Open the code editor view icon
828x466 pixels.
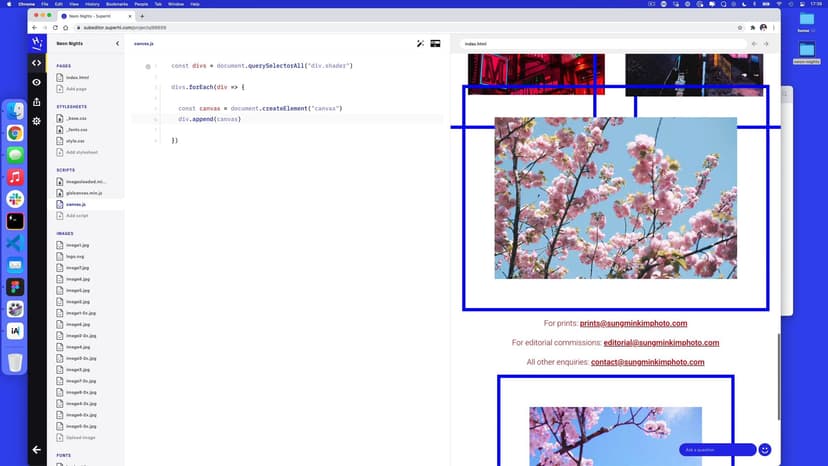click(x=37, y=63)
